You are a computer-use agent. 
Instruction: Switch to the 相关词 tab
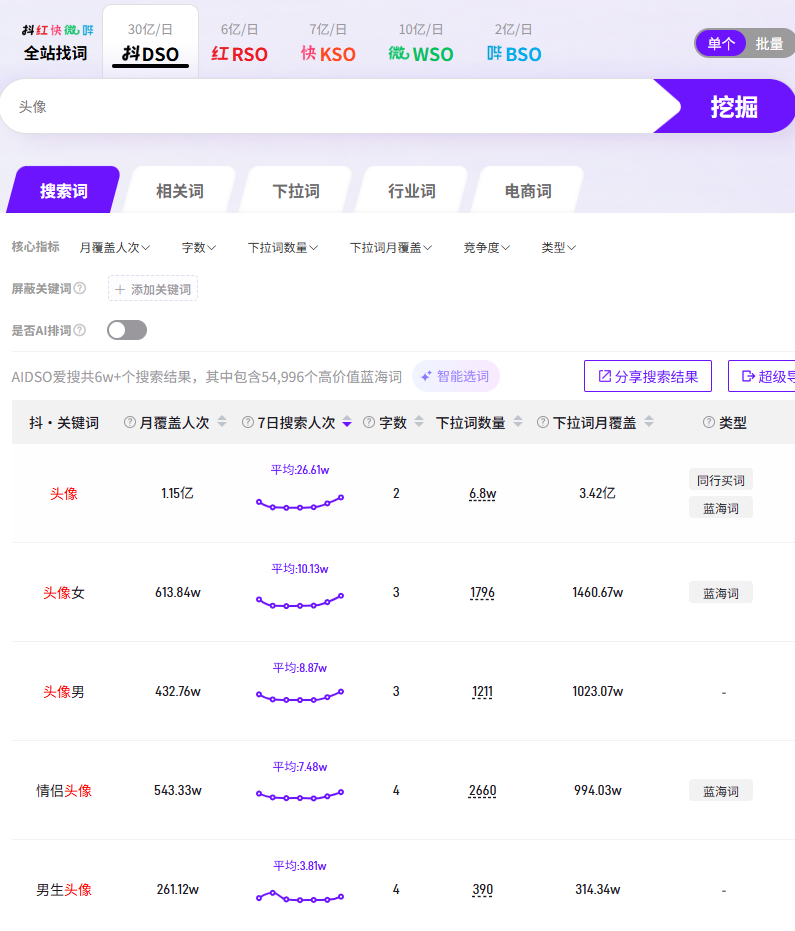(x=180, y=191)
